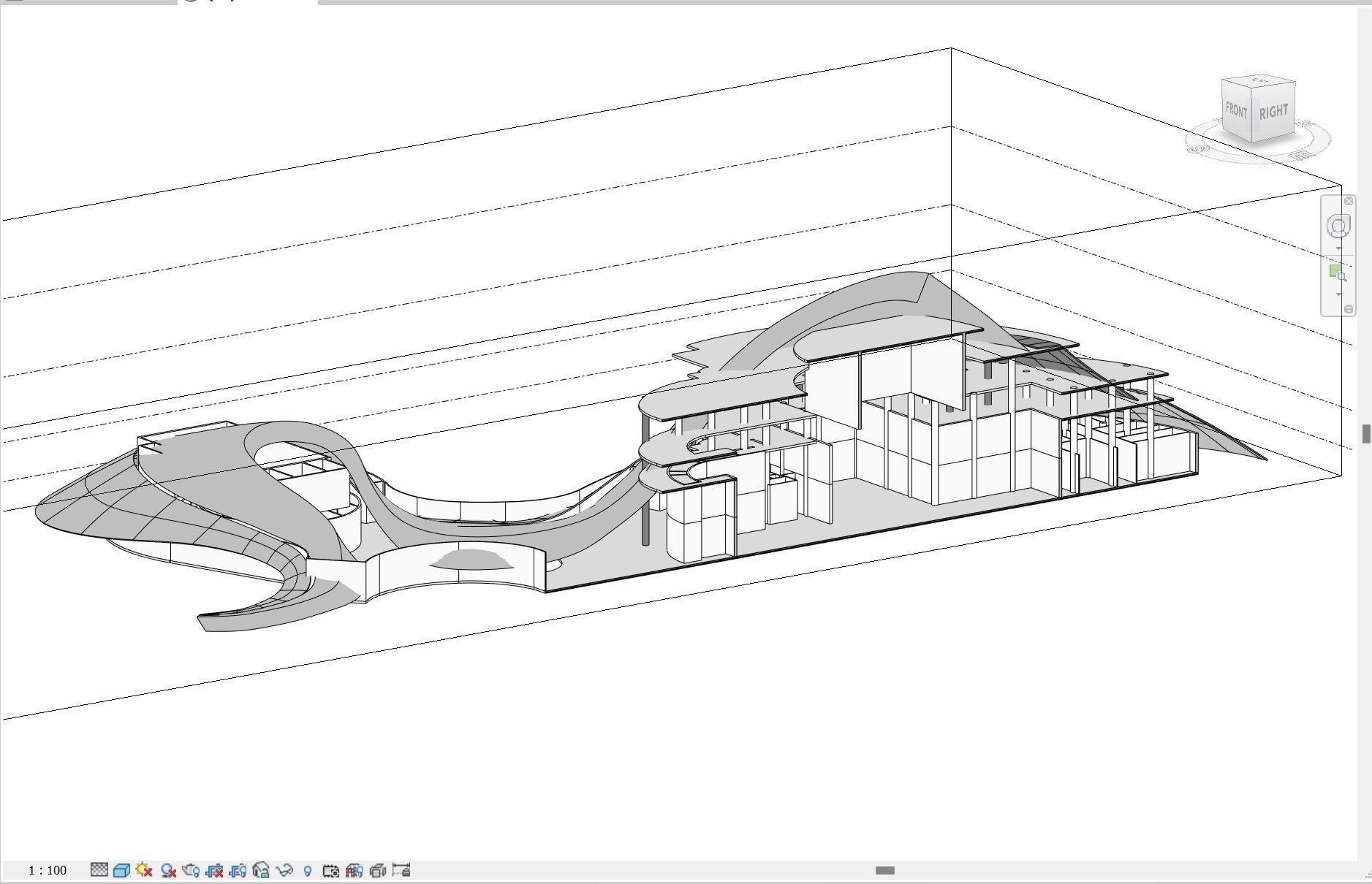1372x884 pixels.
Task: Click the horizontal scrollbar thumb
Action: (x=885, y=870)
